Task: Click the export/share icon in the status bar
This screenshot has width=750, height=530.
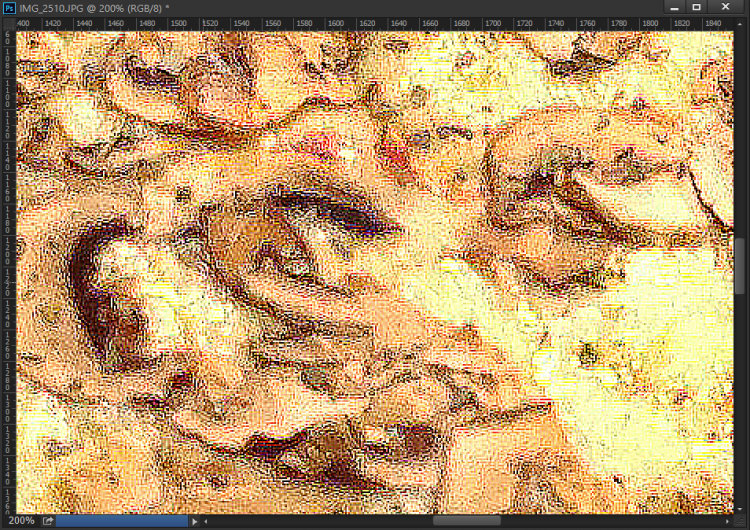Action: (48, 521)
